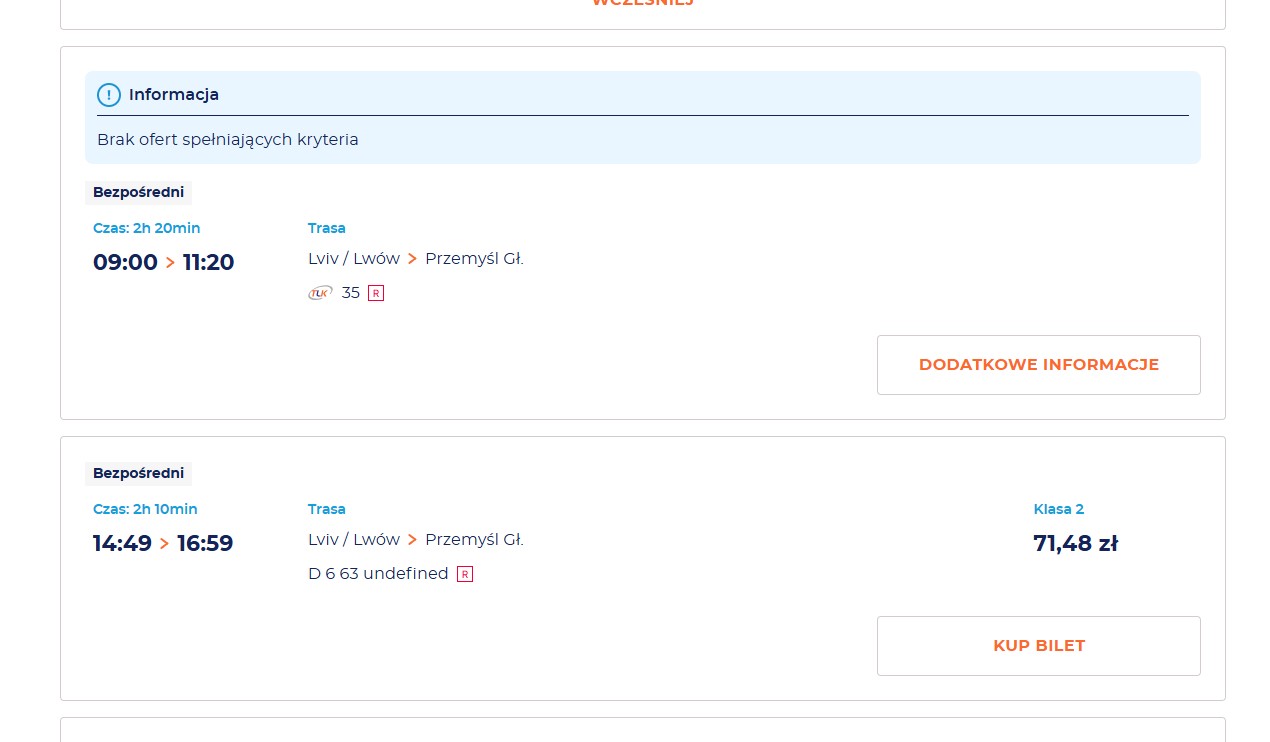Screen dimensions: 1270x742
Task: Select the 09:00 departure time
Action: tap(125, 262)
